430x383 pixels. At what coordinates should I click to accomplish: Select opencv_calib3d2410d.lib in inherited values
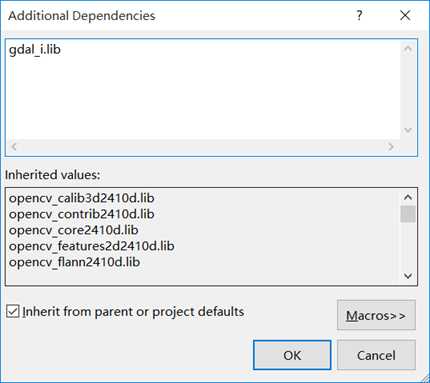tap(82, 198)
